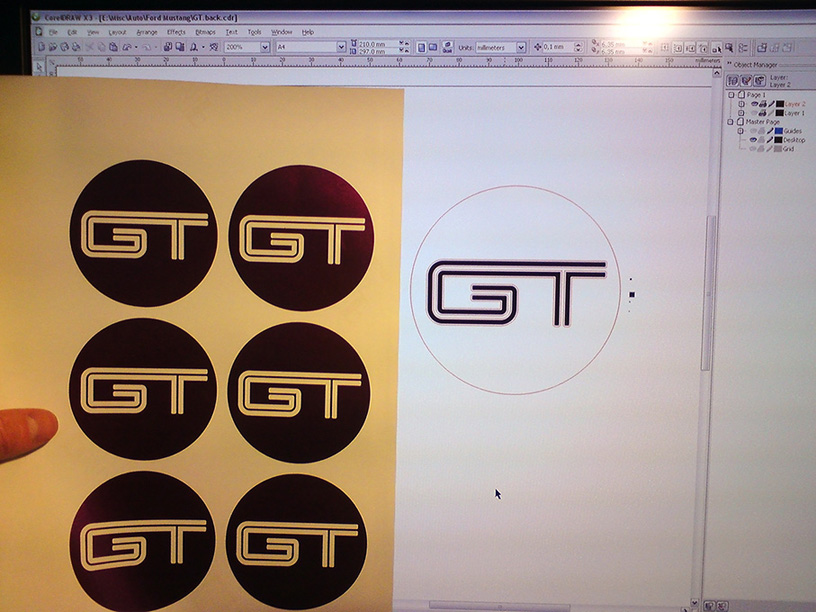Toggle Layer 2 printable icon
The height and width of the screenshot is (612, 816).
point(762,104)
